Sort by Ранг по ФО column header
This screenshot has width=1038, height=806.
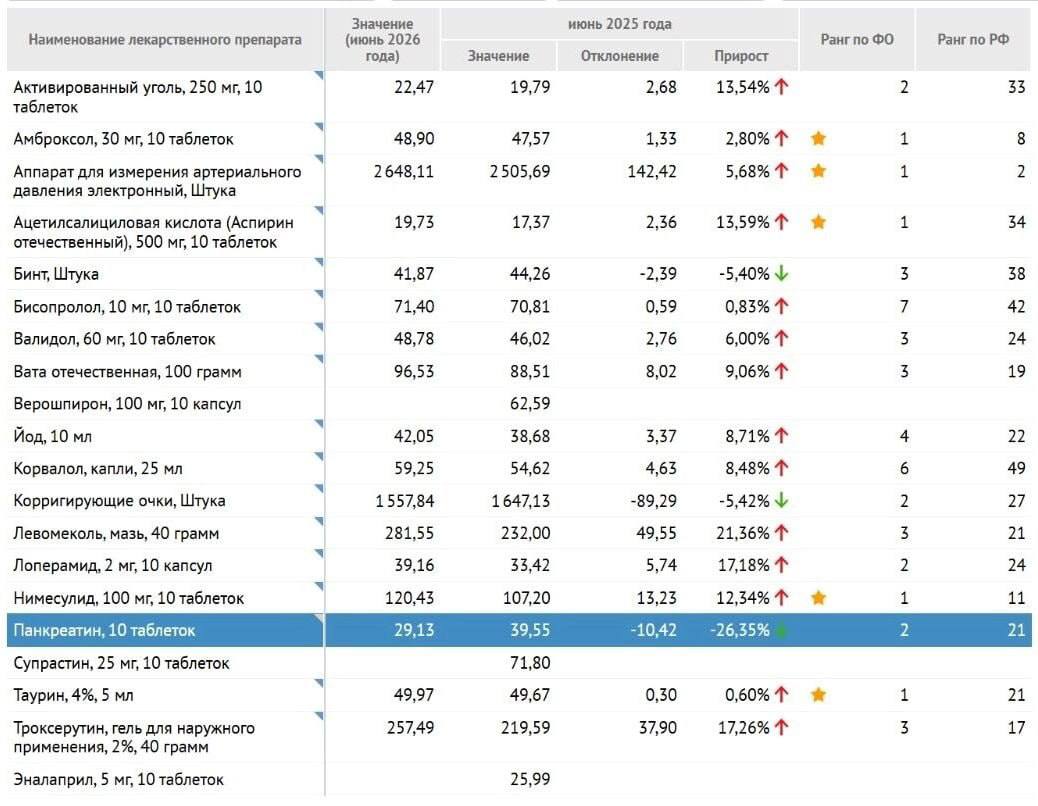pyautogui.click(x=857, y=40)
